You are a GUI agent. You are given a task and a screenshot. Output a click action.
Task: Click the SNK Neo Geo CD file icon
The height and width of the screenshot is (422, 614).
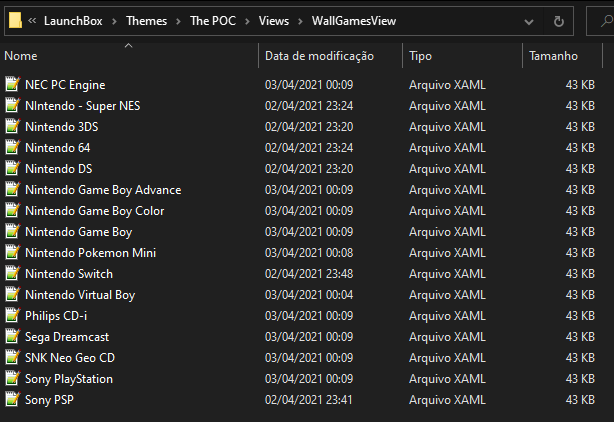point(13,358)
